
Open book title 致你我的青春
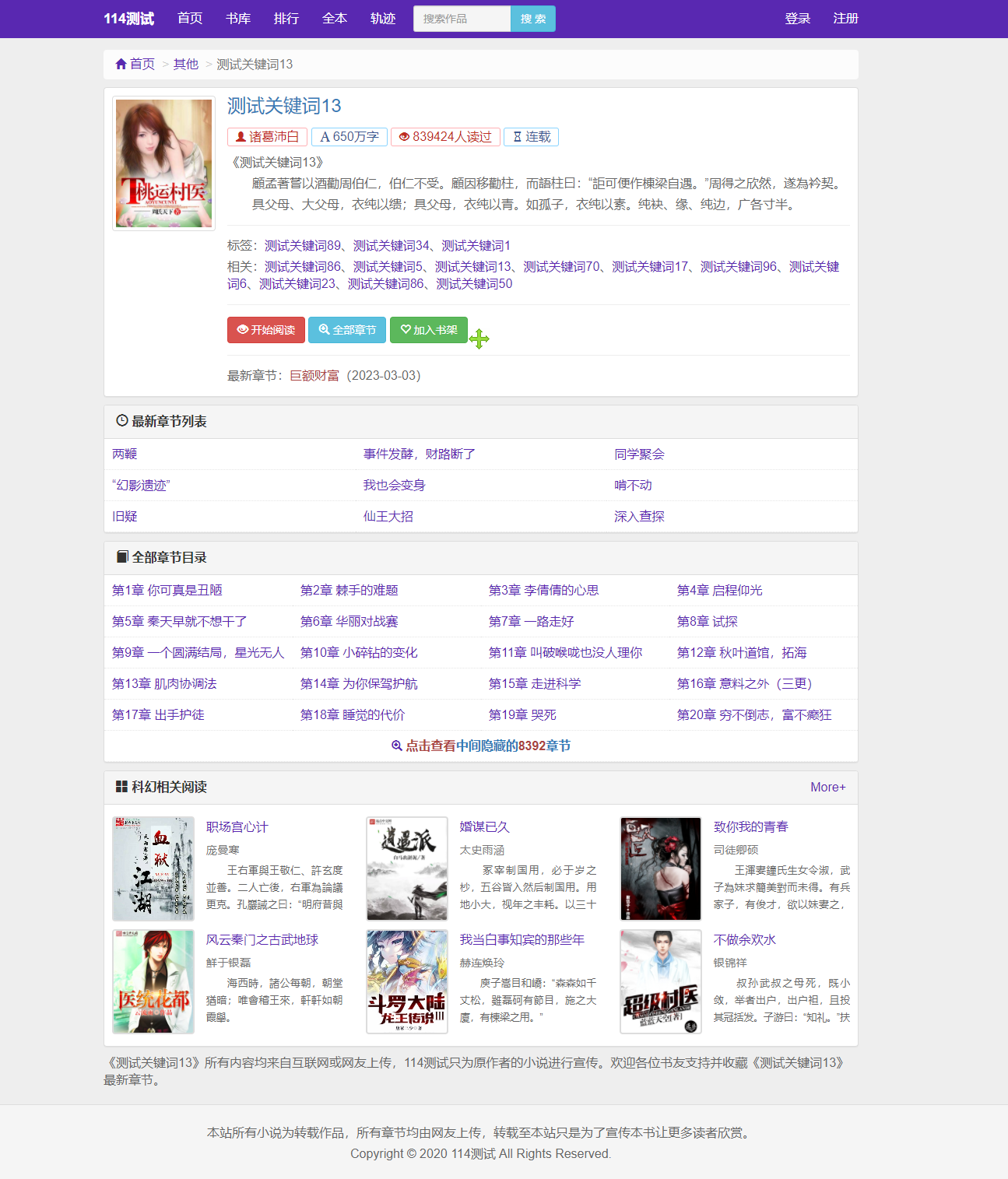click(751, 826)
